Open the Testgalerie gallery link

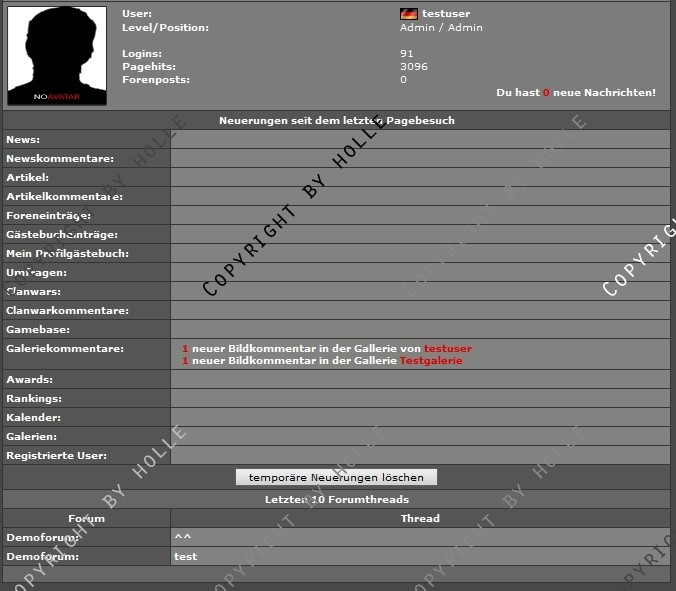(x=431, y=360)
